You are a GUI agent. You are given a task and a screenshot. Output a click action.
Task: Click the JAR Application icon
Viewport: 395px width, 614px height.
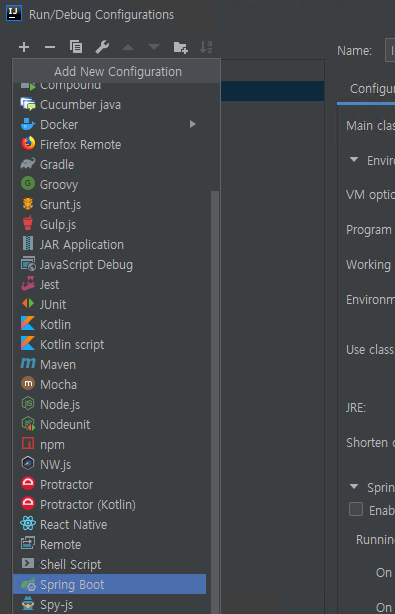pyautogui.click(x=28, y=244)
